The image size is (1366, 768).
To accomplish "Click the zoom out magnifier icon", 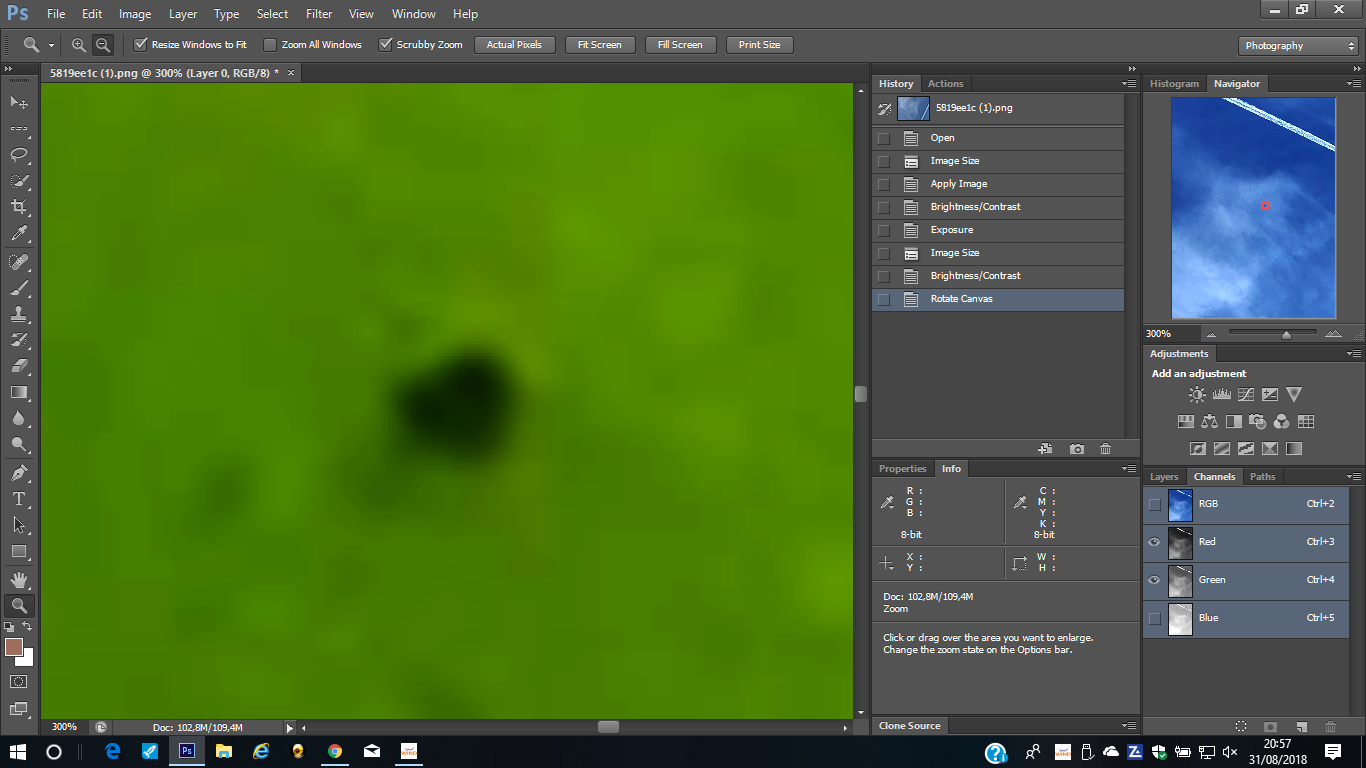I will tap(103, 45).
